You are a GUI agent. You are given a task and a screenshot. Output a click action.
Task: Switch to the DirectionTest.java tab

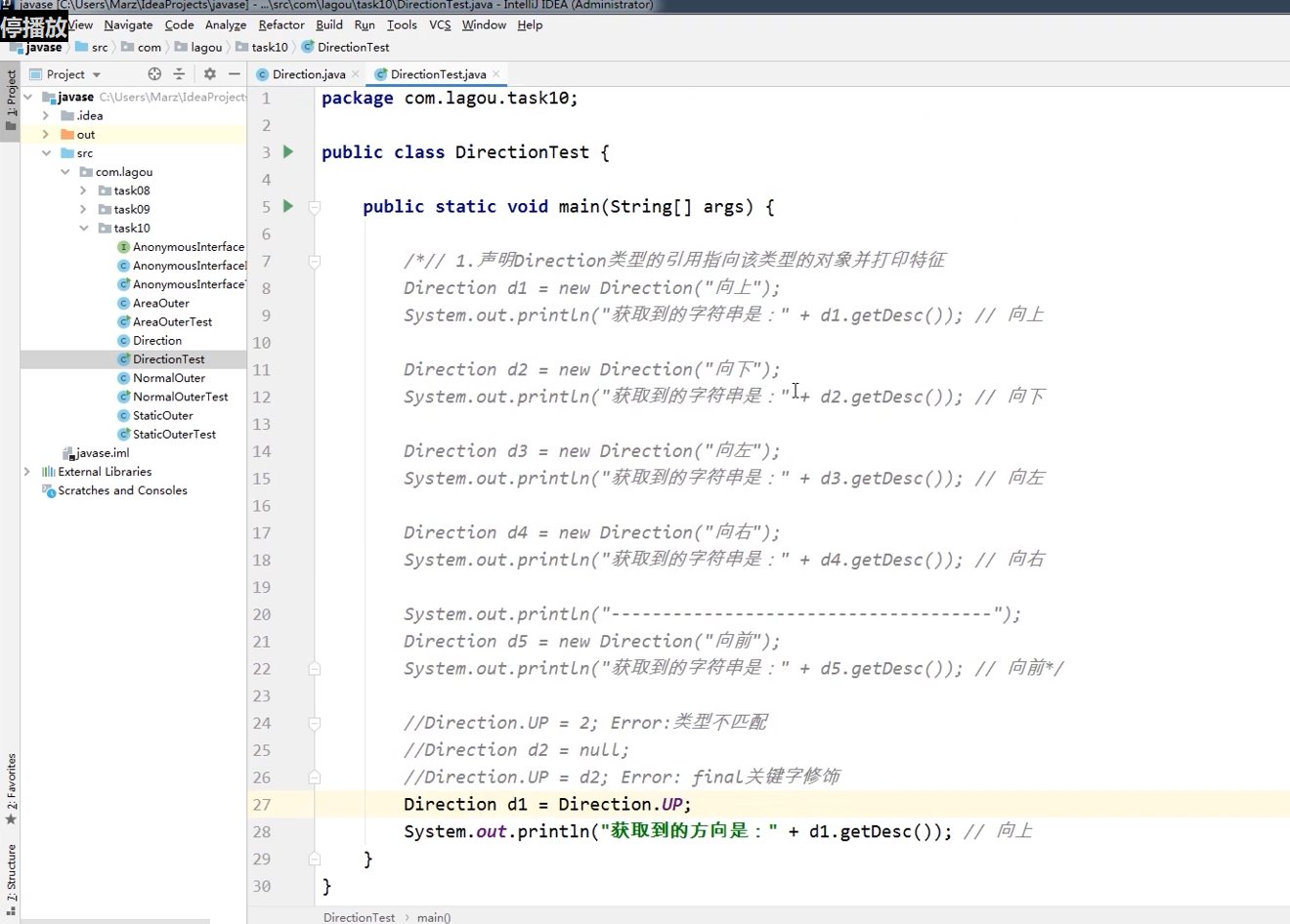click(x=438, y=74)
